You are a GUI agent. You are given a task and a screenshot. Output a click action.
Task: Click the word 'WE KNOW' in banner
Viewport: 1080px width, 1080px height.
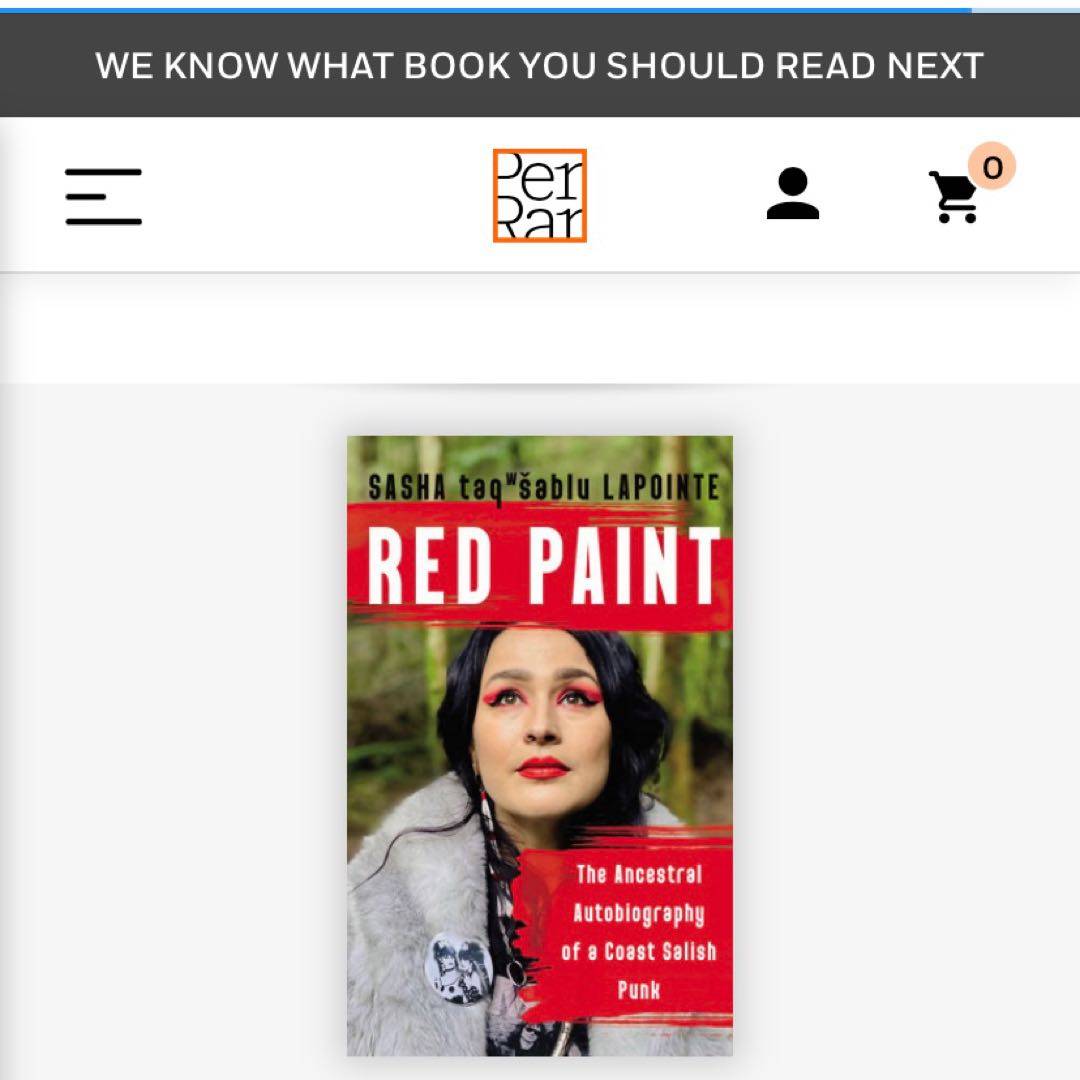[187, 66]
